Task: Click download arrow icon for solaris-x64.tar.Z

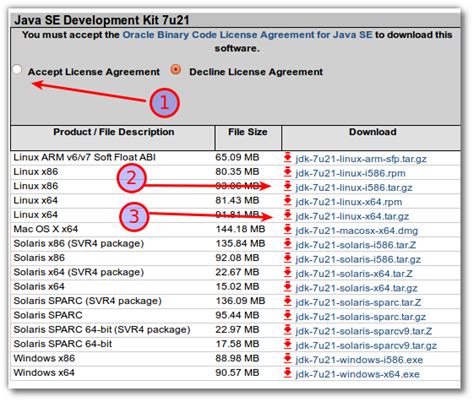Action: [287, 272]
